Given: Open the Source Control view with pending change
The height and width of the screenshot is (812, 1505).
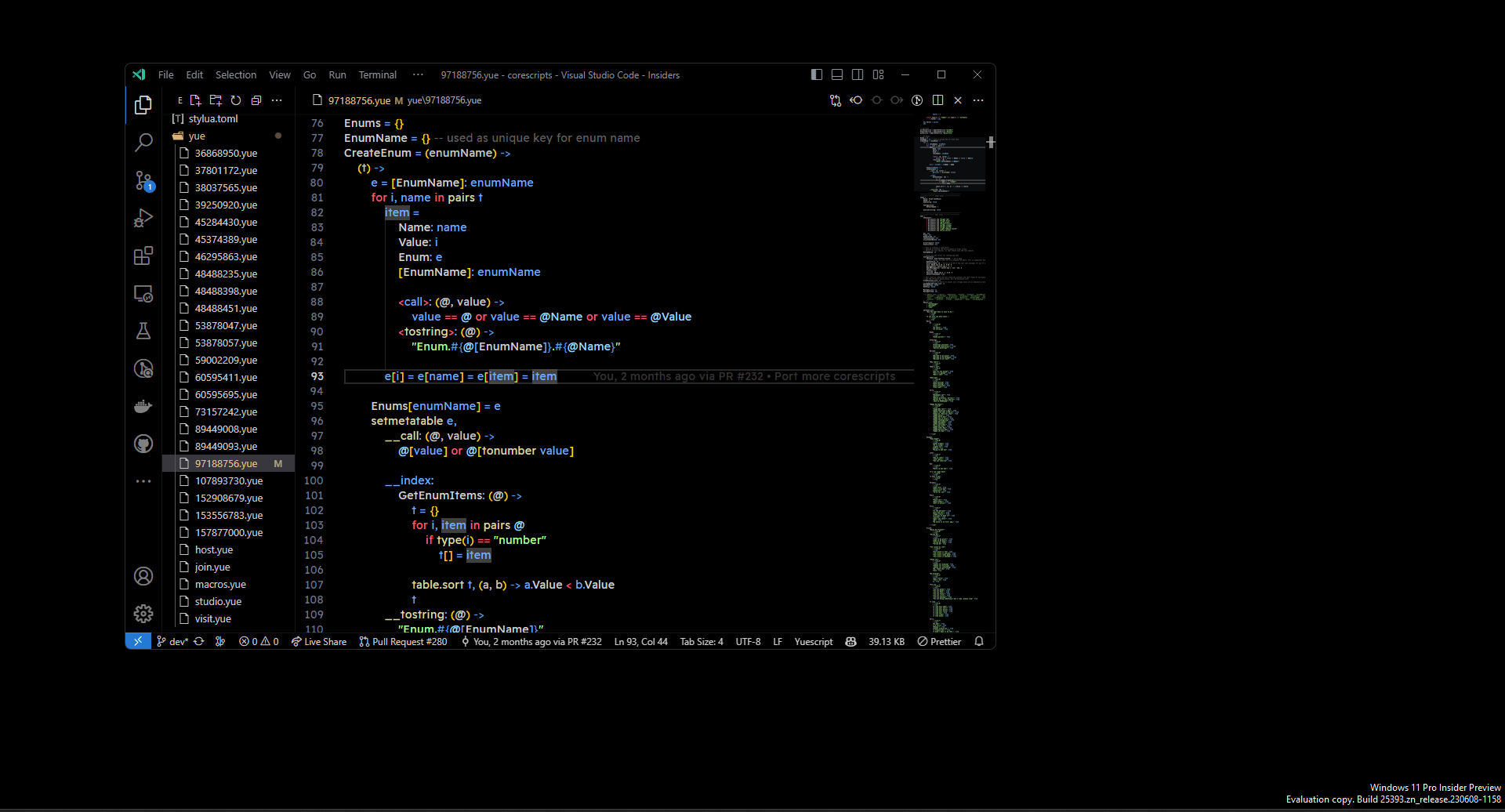Looking at the screenshot, I should (x=143, y=180).
